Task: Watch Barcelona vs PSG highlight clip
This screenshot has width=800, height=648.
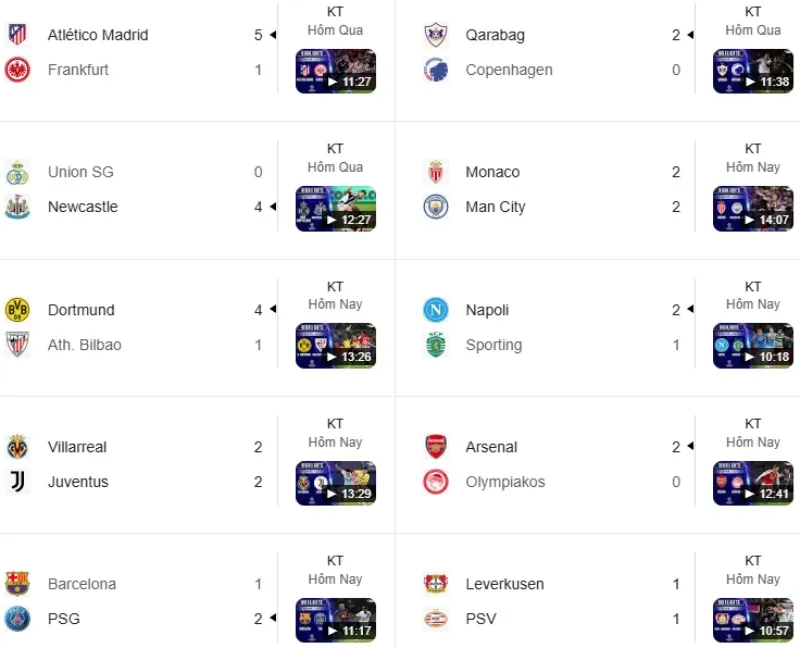Action: (x=336, y=619)
